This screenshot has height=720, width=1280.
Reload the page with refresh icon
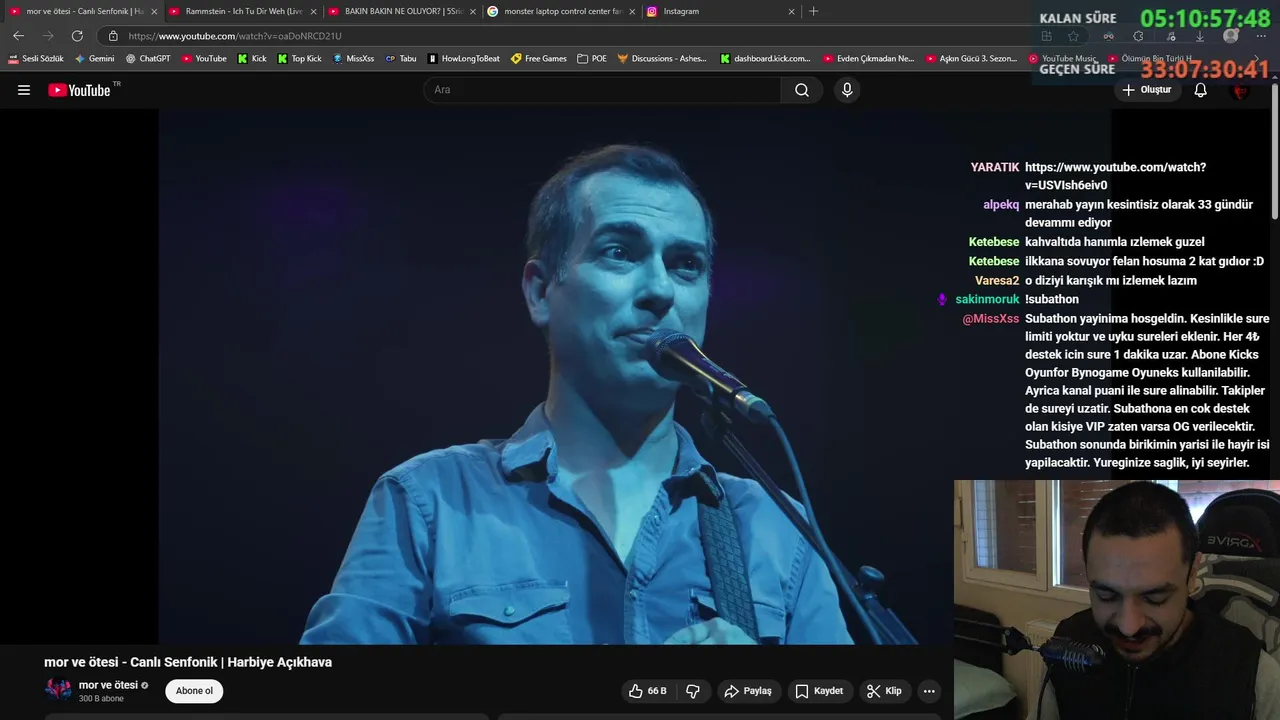(x=77, y=36)
